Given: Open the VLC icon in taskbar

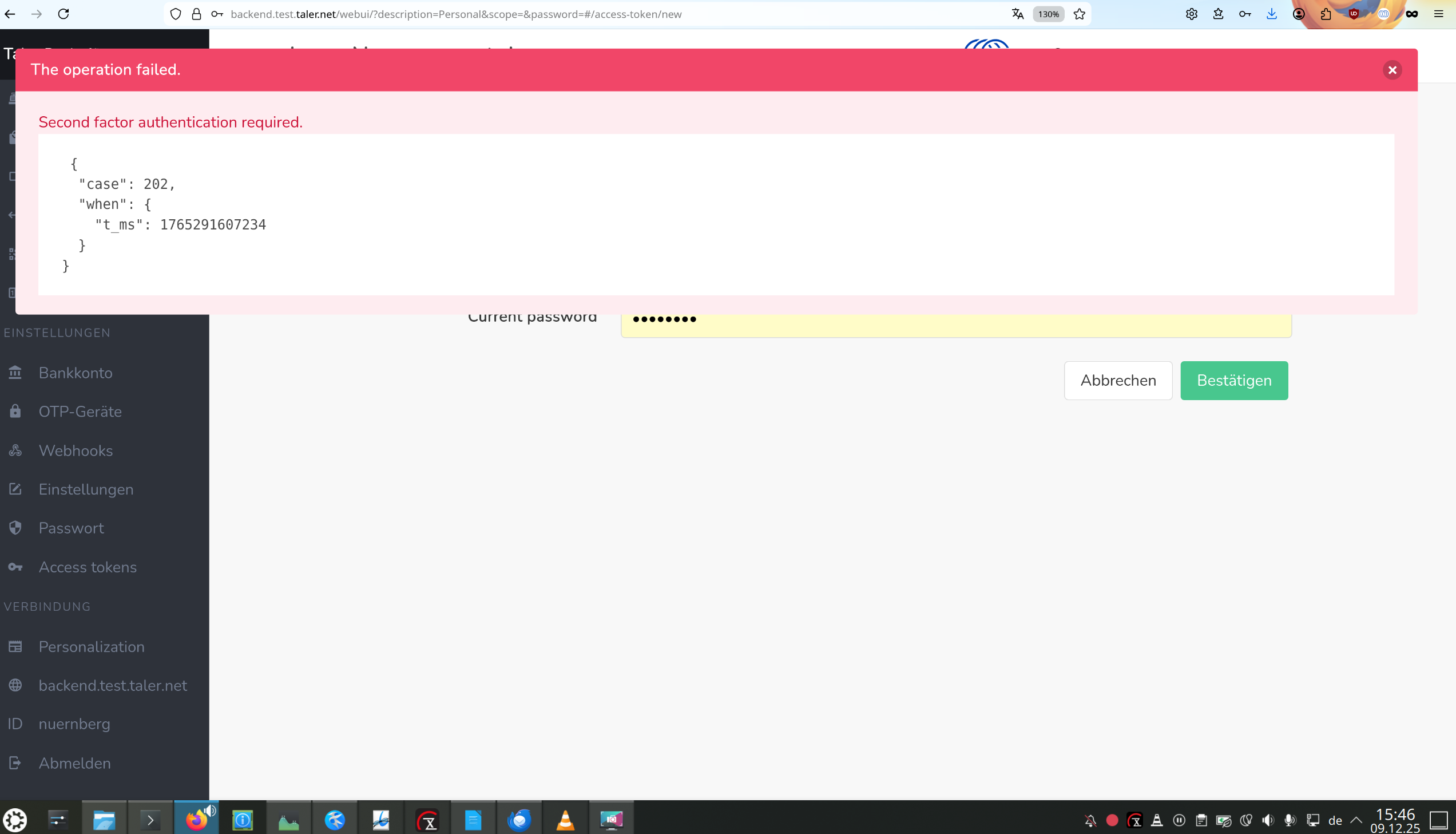Looking at the screenshot, I should coord(565,820).
